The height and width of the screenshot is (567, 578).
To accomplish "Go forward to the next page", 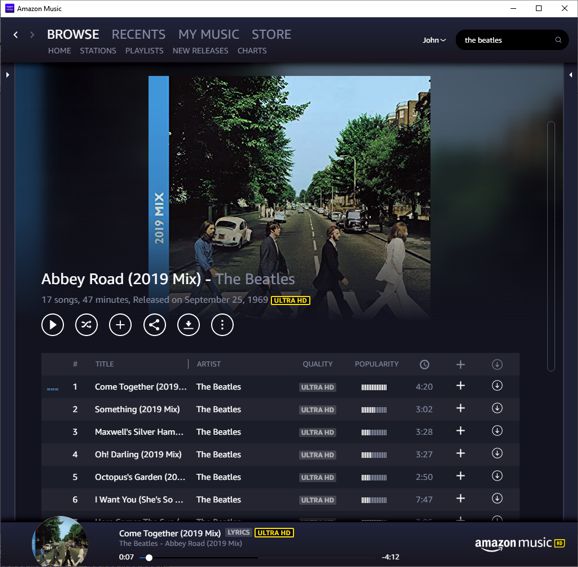I will click(x=32, y=35).
